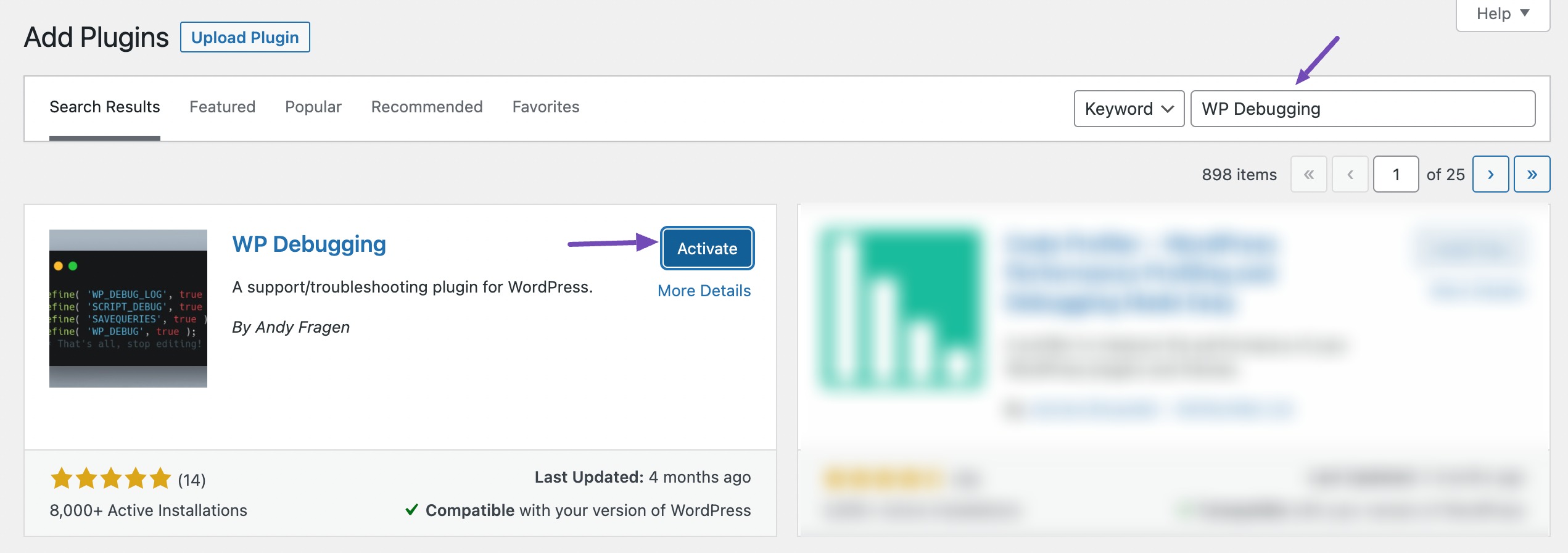Click the 898 items count text

click(1239, 175)
